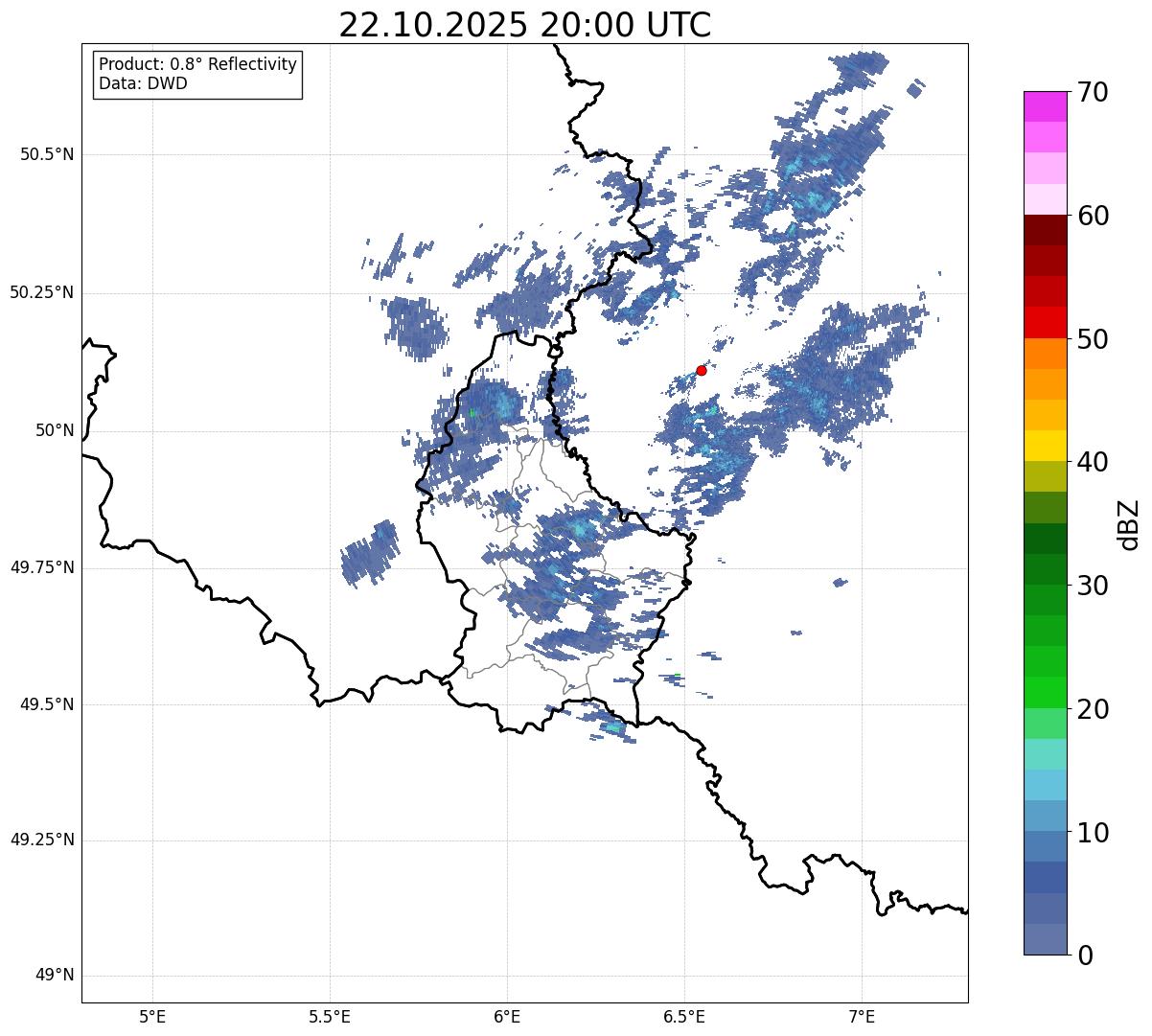Click the "Product: 0.8° Reflectivity" text
This screenshot has width=1152, height=1036.
coord(198,64)
